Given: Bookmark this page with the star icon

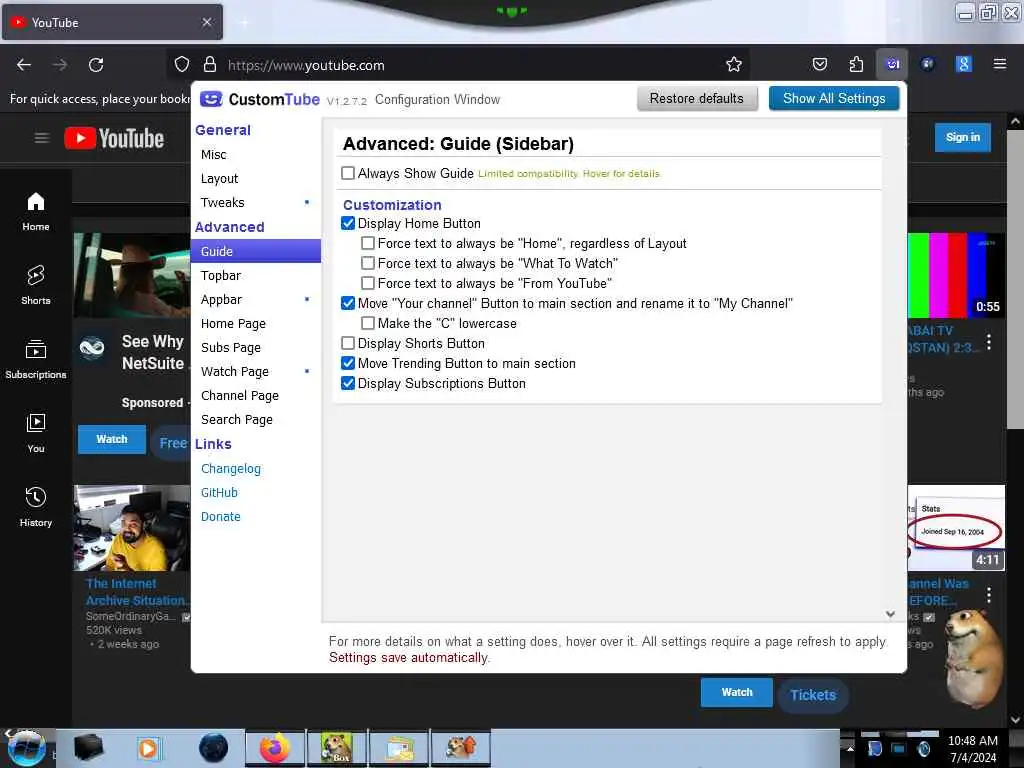Looking at the screenshot, I should (733, 64).
